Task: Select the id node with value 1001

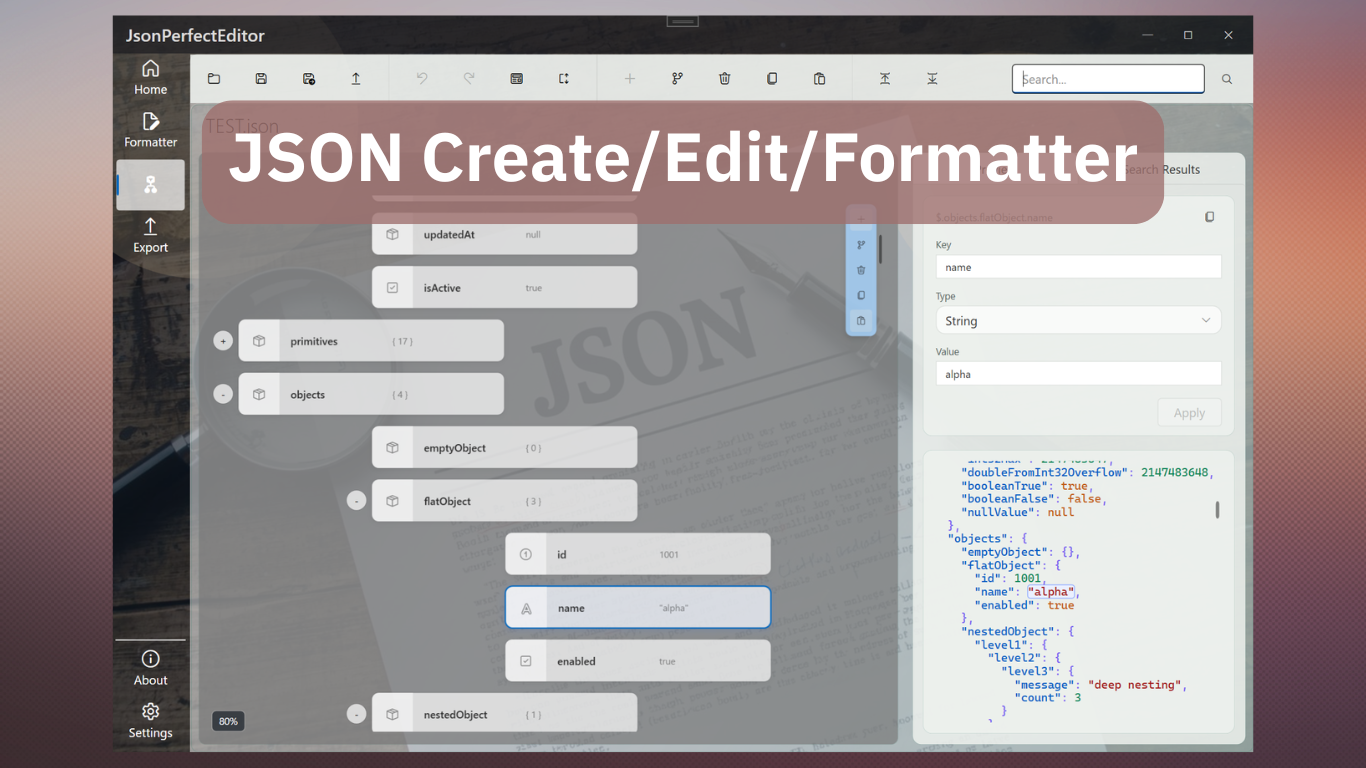Action: click(638, 554)
